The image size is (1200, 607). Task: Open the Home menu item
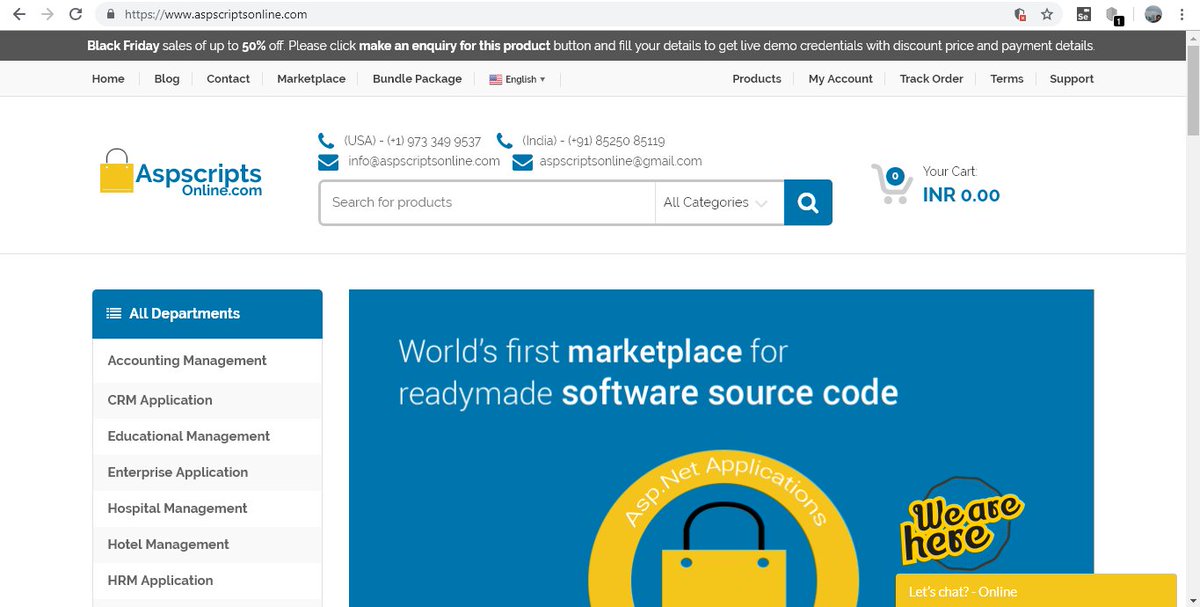point(108,79)
